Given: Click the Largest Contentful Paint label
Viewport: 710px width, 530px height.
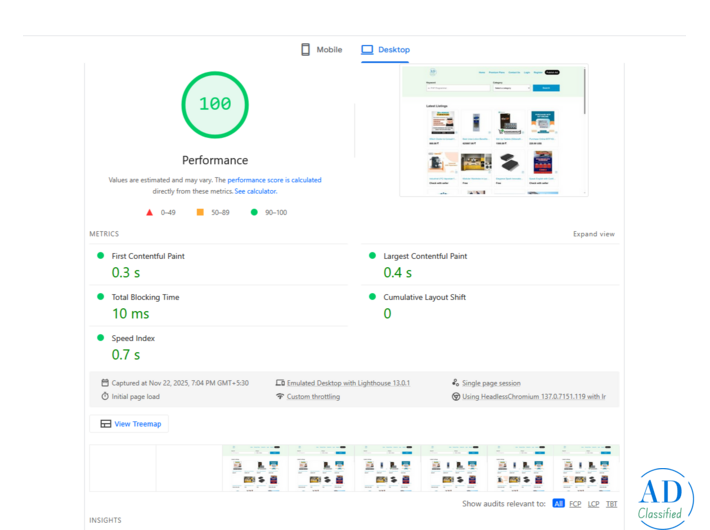Looking at the screenshot, I should click(425, 256).
